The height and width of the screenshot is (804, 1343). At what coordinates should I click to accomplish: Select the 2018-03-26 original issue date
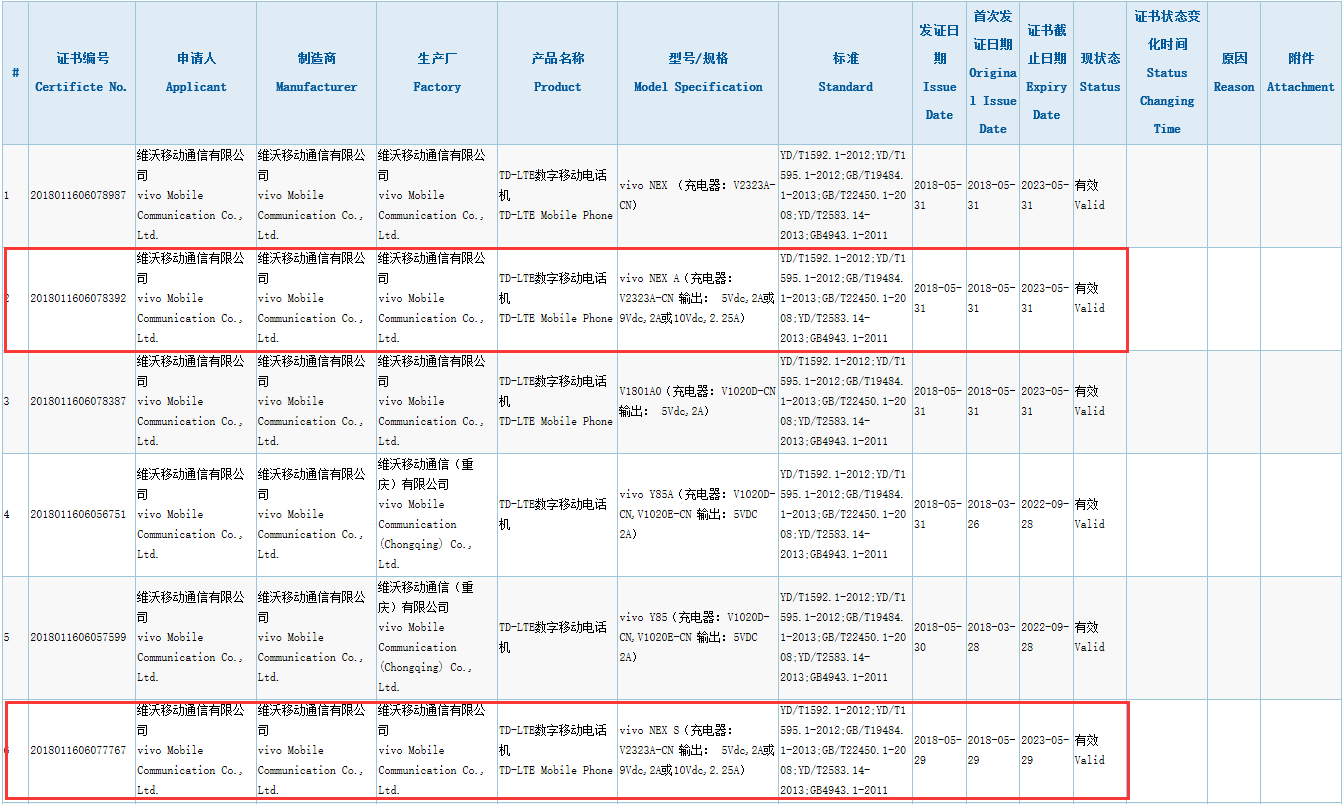coord(993,515)
